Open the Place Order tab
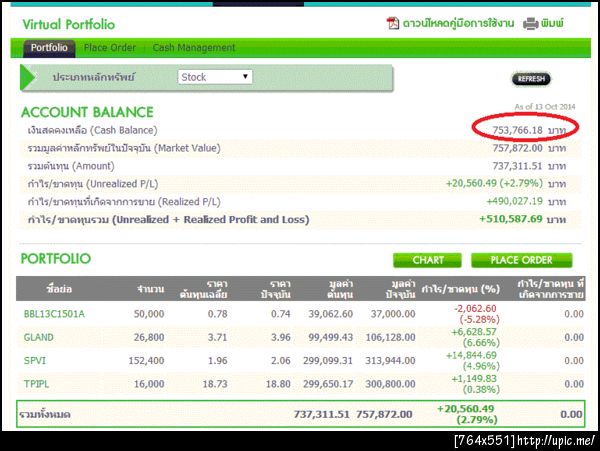The image size is (600, 451). click(110, 48)
